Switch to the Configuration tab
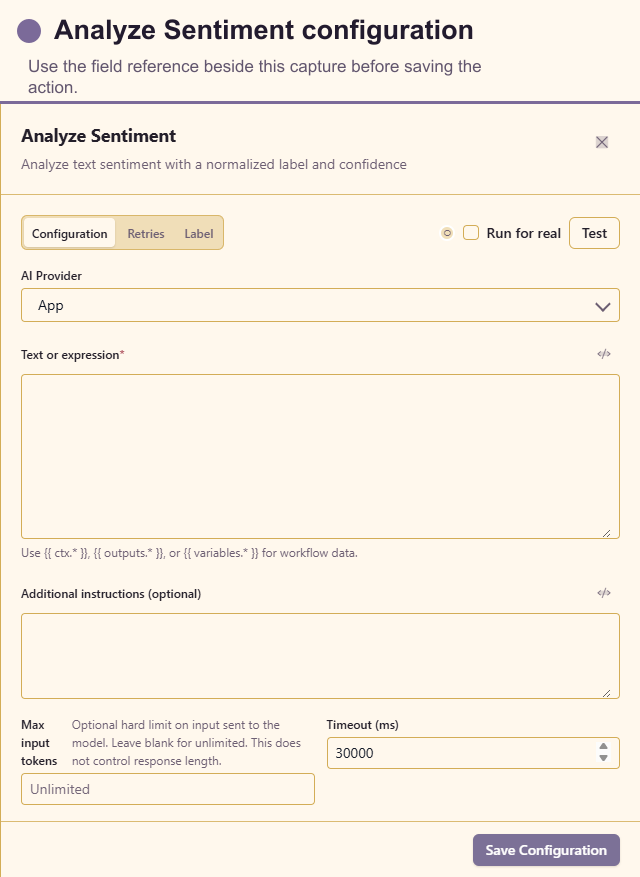 [69, 233]
